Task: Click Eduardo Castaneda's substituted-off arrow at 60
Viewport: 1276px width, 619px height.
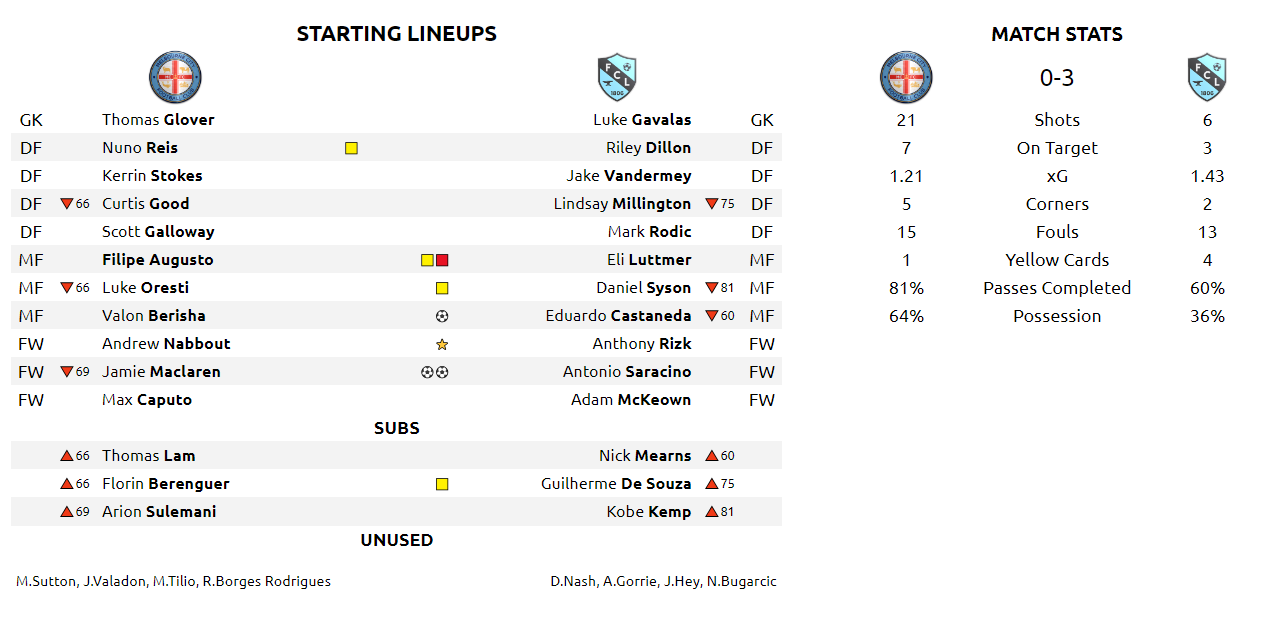Action: tap(712, 316)
